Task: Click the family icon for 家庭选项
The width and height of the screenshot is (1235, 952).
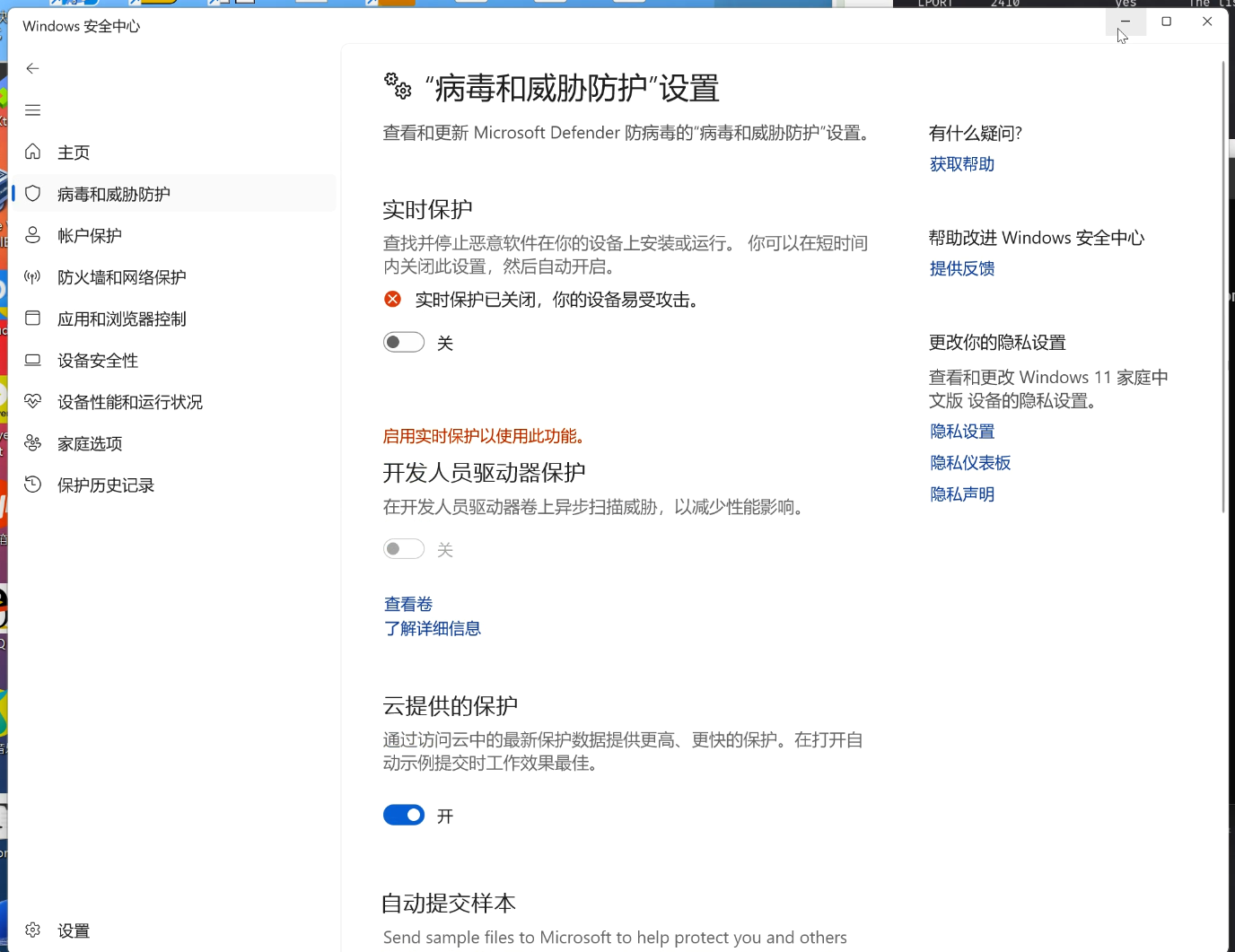Action: click(33, 442)
